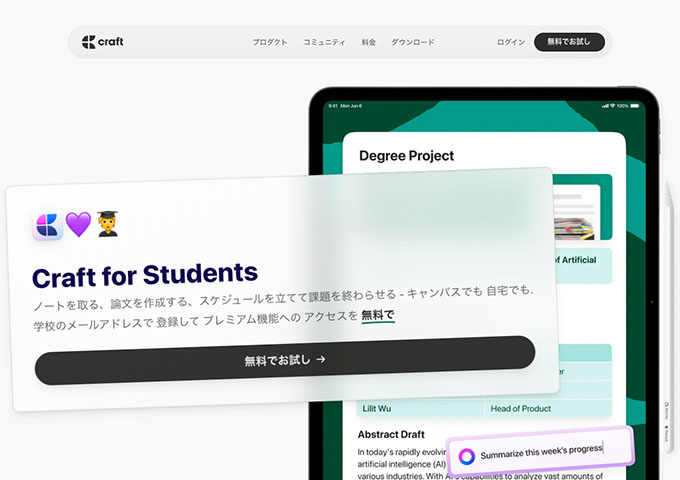Click the Craft for Students heading

pyautogui.click(x=145, y=276)
